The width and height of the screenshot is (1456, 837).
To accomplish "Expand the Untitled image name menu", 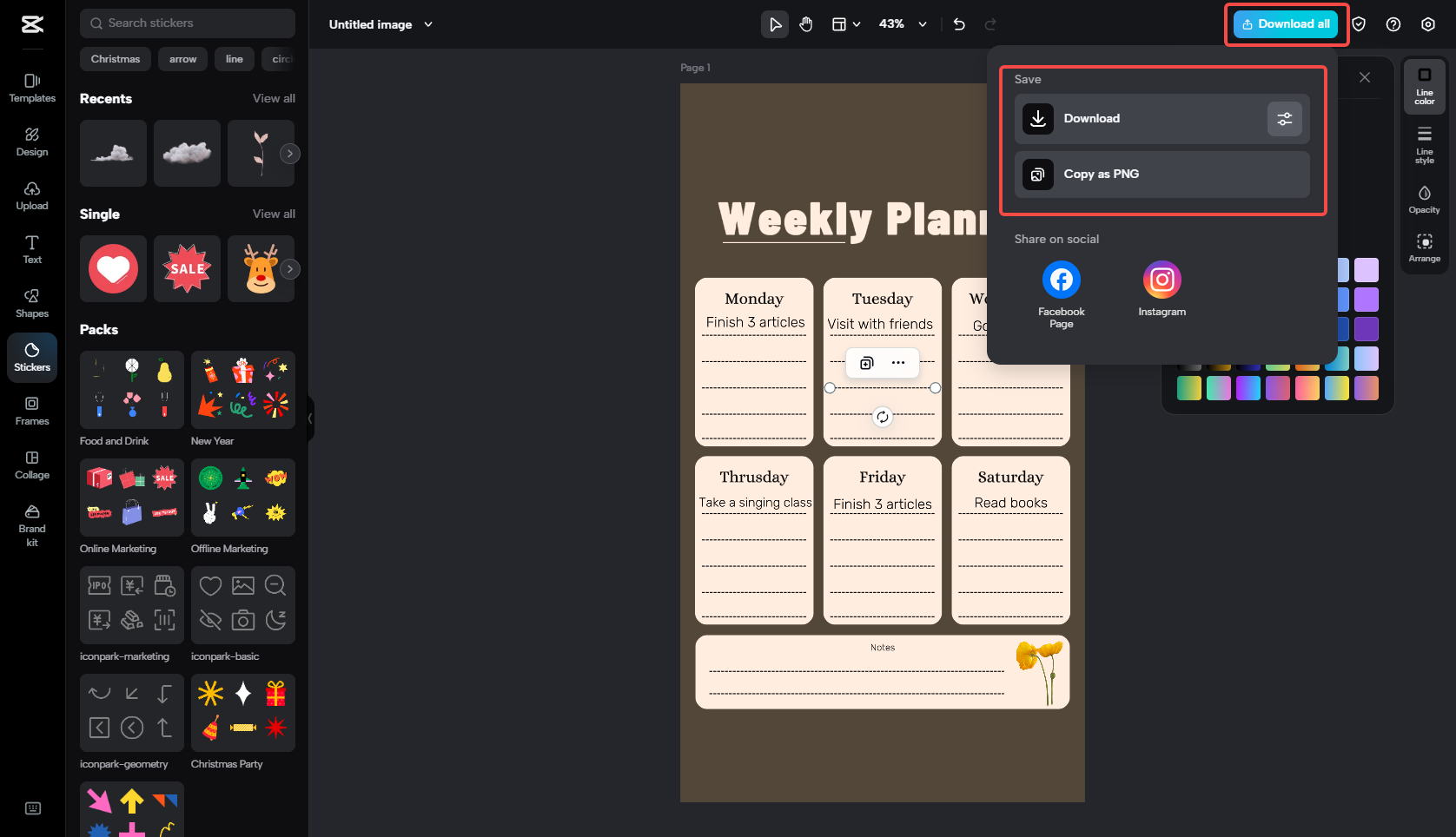I will (427, 24).
